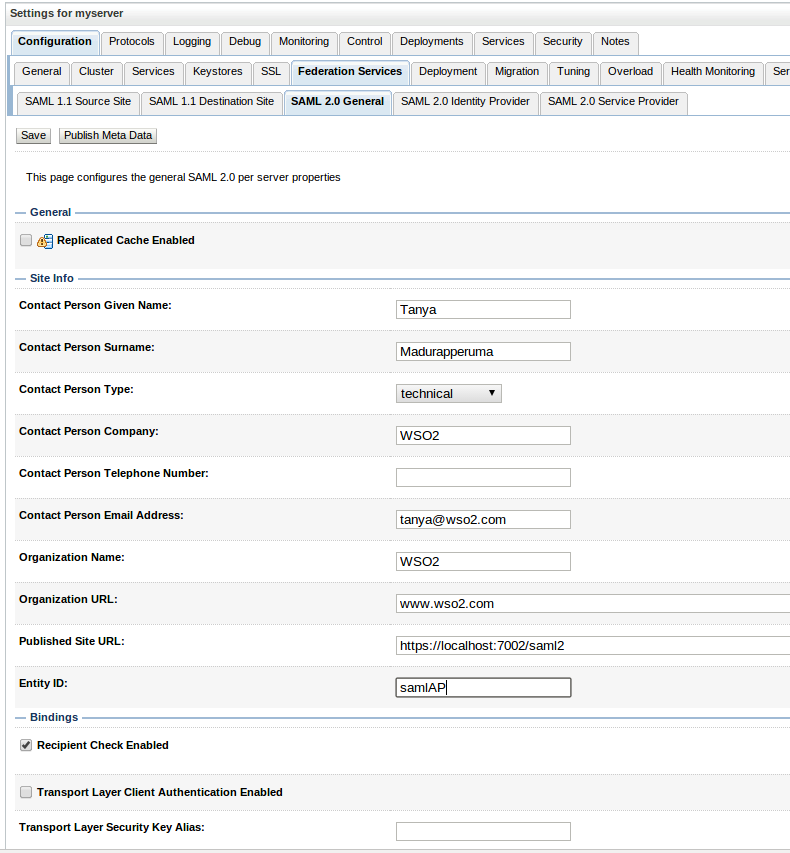Switch to SSL subtab
Image resolution: width=790 pixels, height=853 pixels.
270,72
